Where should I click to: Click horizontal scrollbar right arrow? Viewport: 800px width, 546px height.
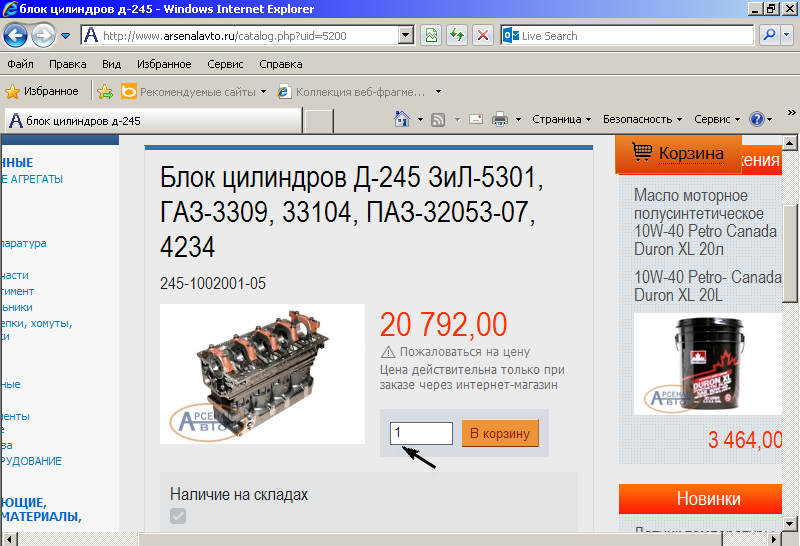774,539
